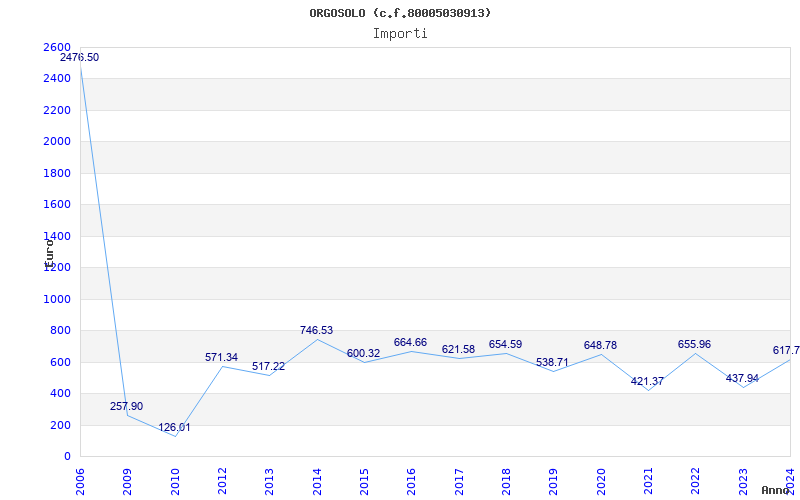Click the 2017 x-axis year label
This screenshot has height=500, width=800.
tap(459, 482)
